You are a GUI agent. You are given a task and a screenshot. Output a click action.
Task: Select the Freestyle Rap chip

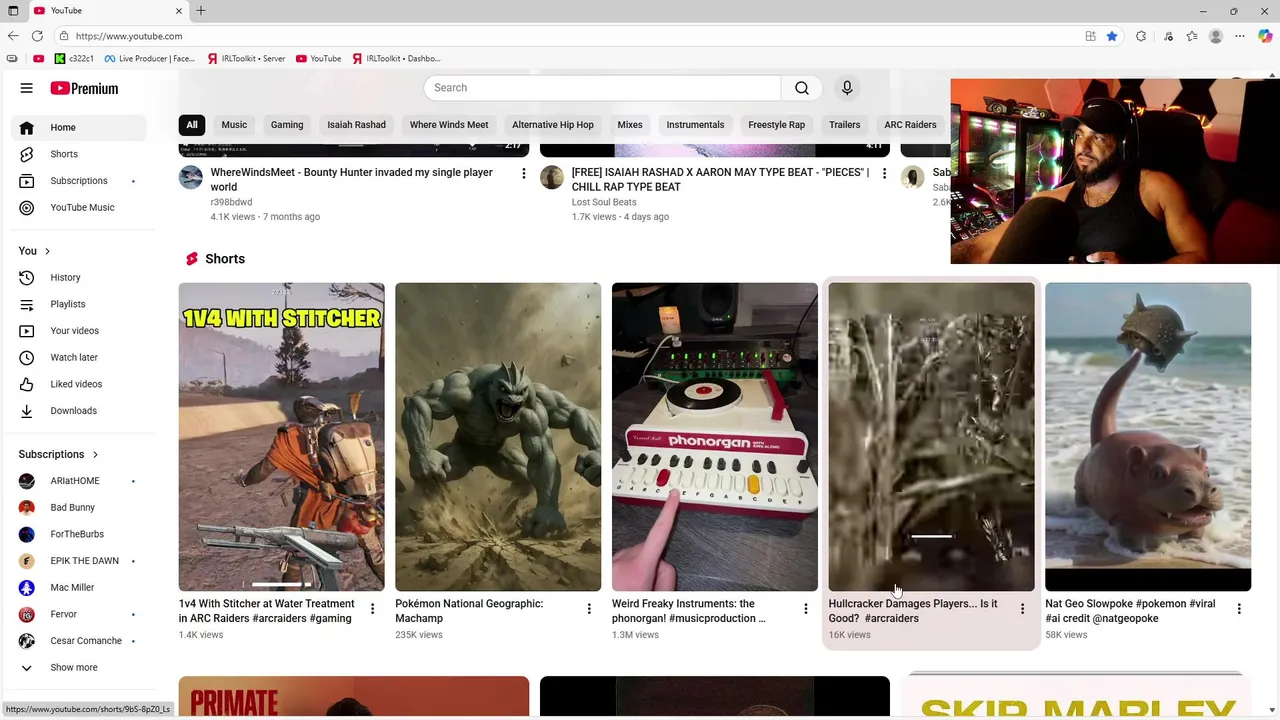pyautogui.click(x=776, y=125)
